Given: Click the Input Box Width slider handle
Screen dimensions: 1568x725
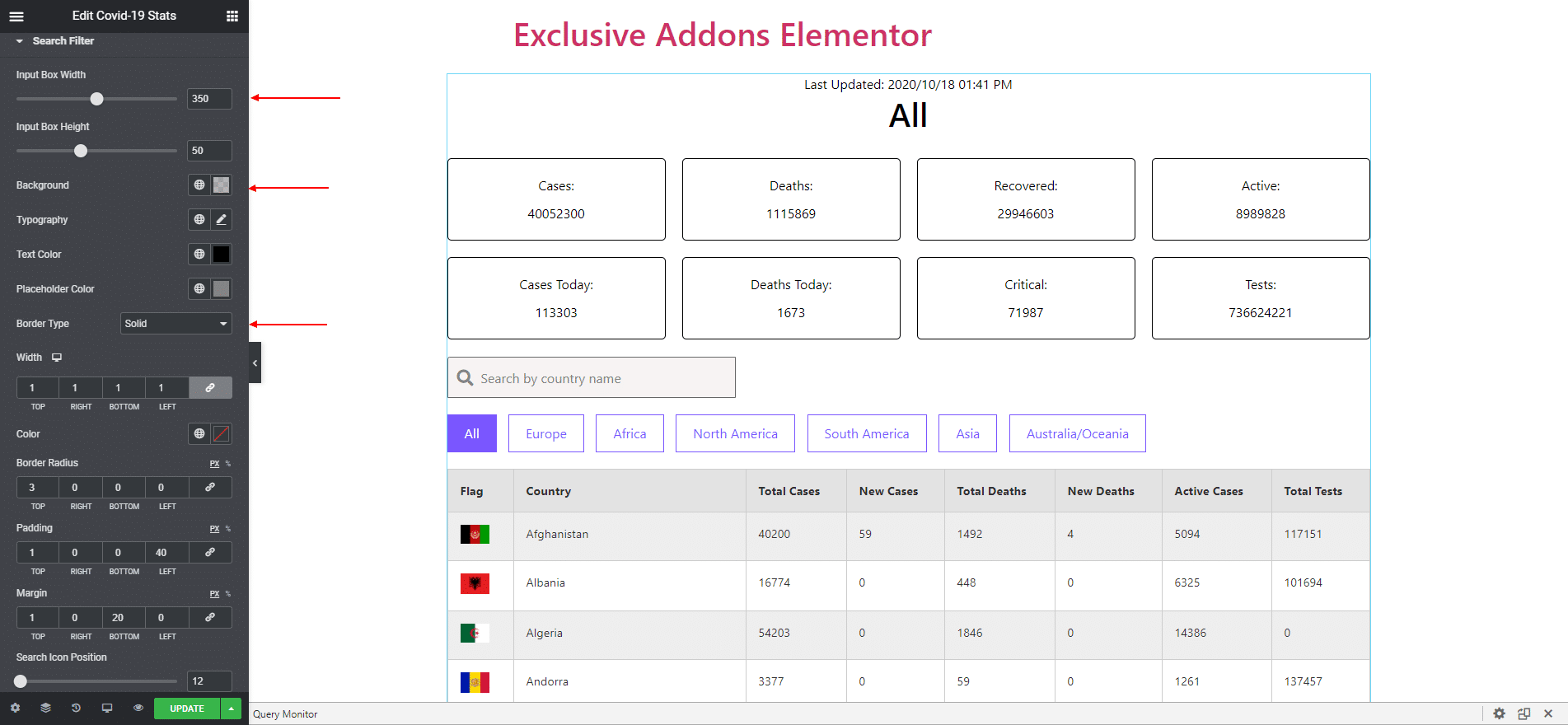Looking at the screenshot, I should coord(96,99).
